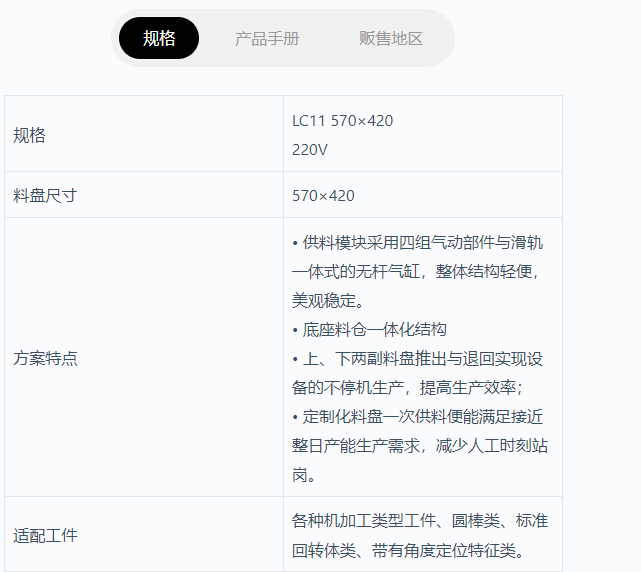
Task: Click the line containing 减少人工时刻站
Action: coord(419,445)
